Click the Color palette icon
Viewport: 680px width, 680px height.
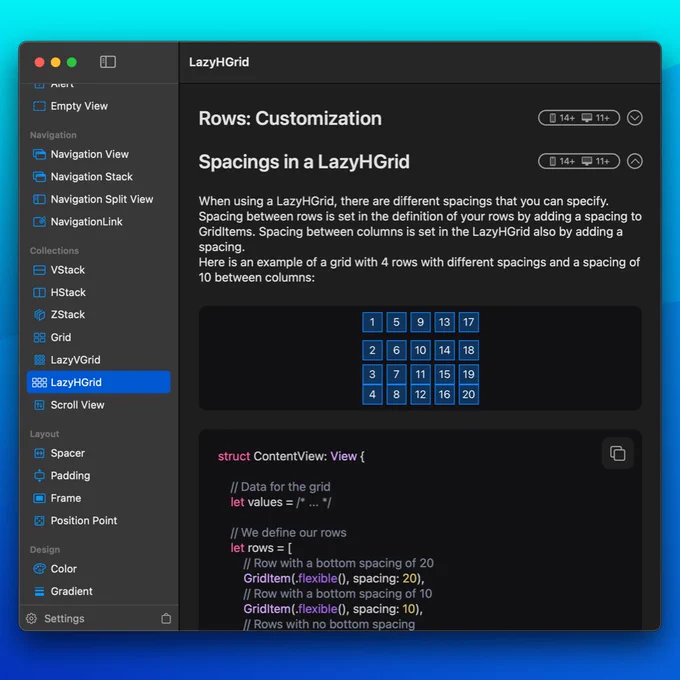pyautogui.click(x=39, y=569)
